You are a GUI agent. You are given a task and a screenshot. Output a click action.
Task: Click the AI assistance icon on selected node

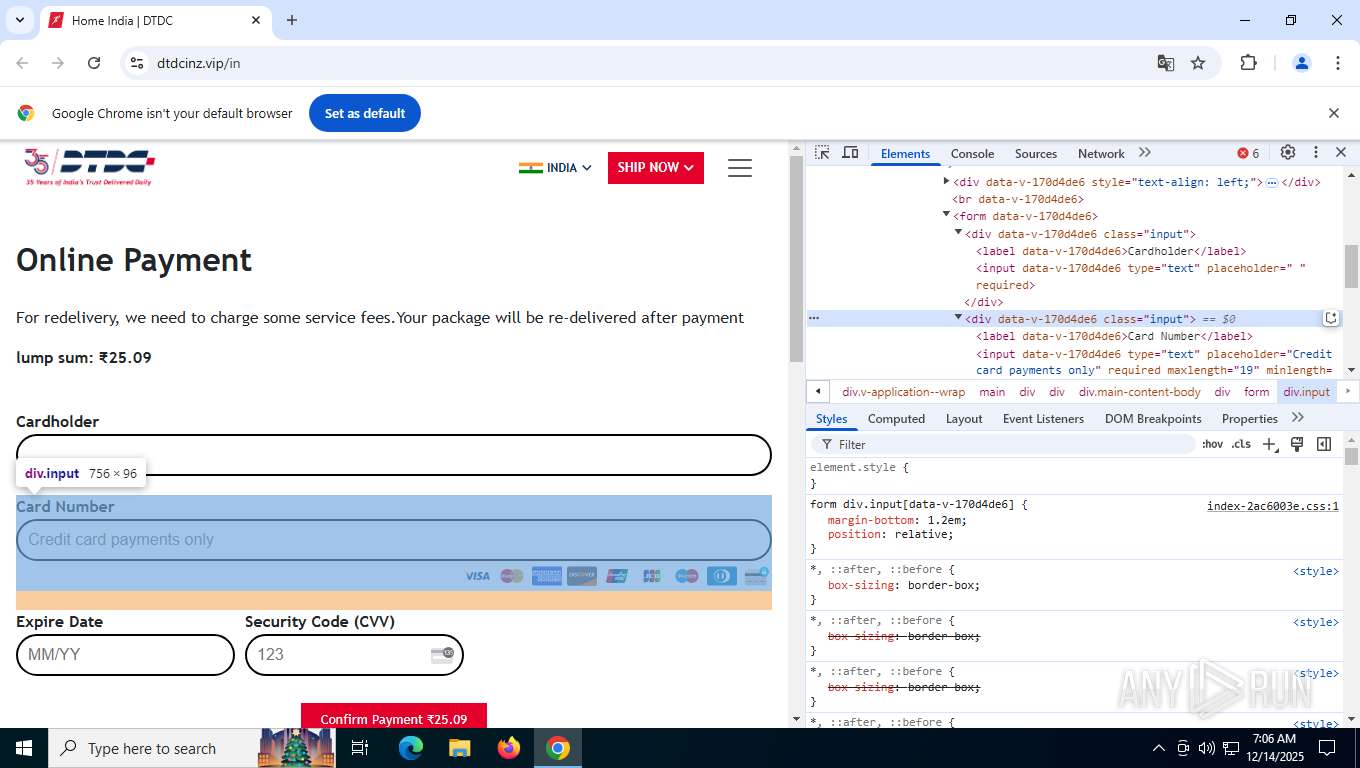pos(1331,318)
